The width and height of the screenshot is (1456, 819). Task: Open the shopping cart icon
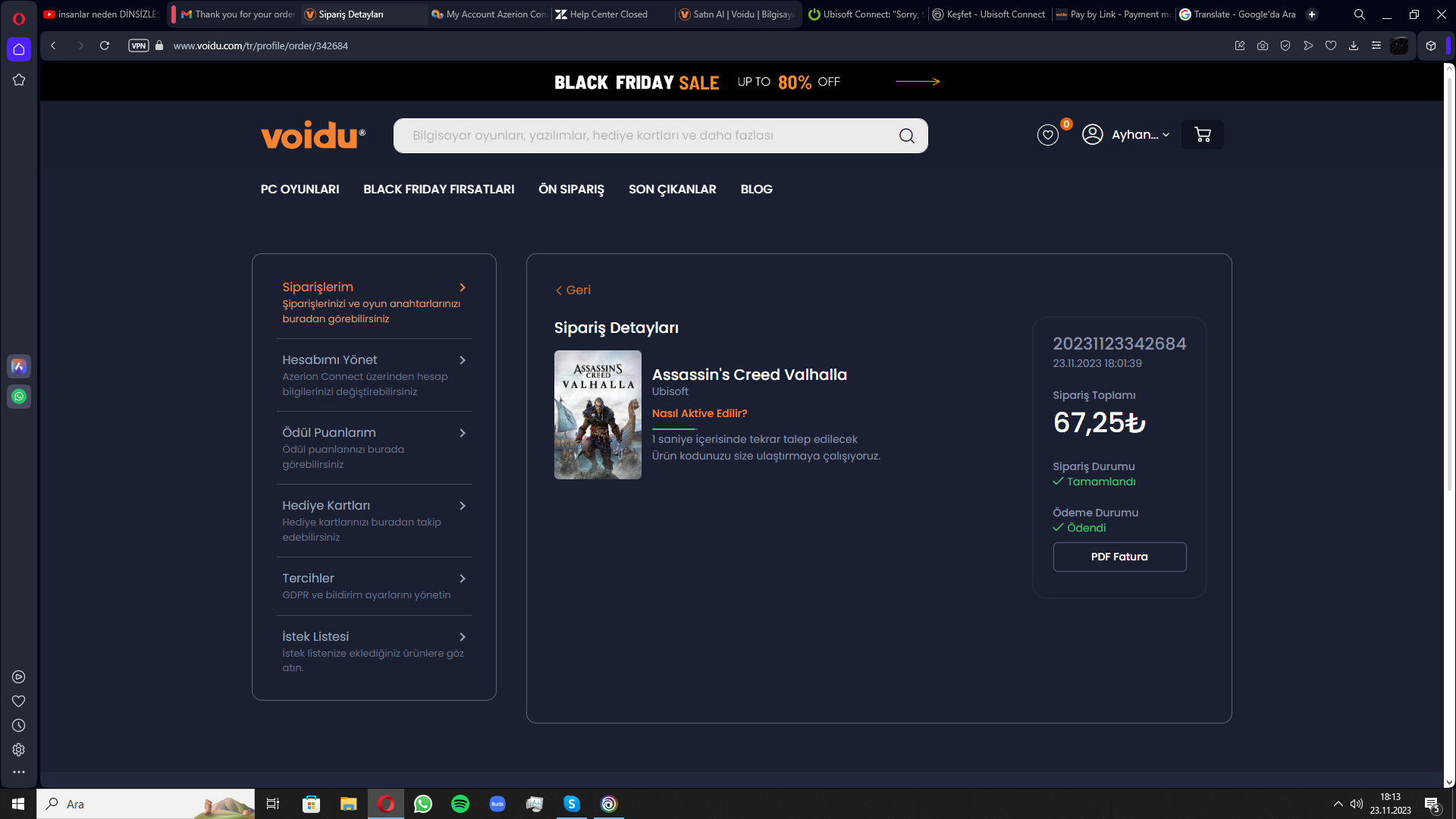1202,135
